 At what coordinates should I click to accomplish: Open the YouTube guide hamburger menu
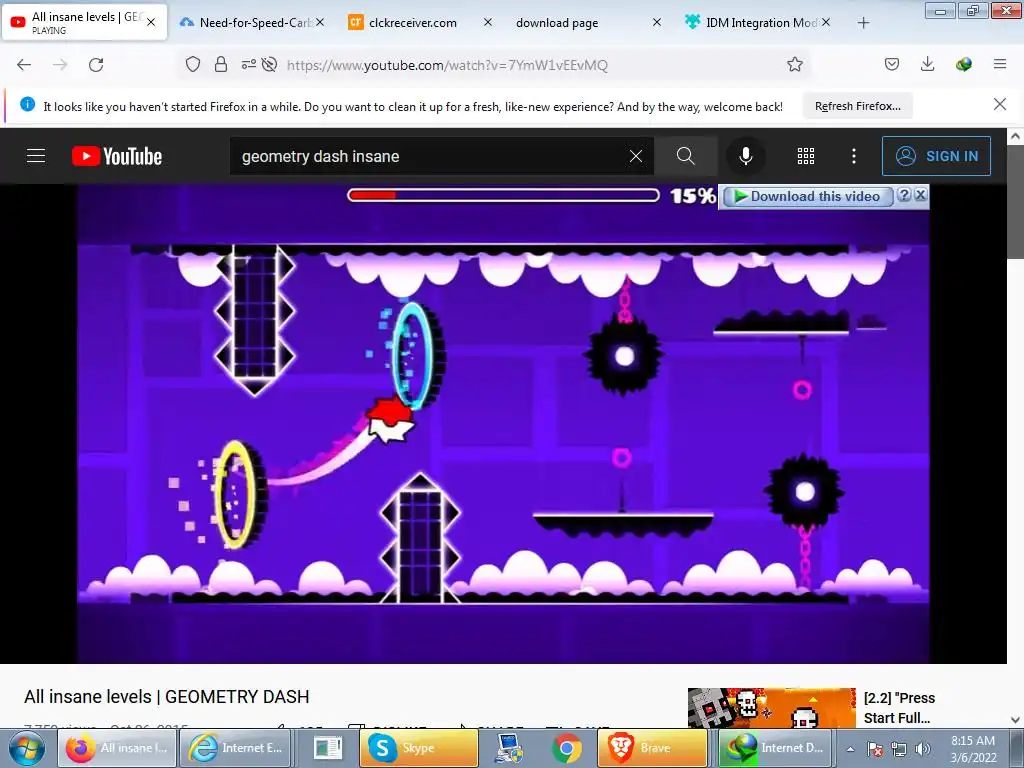pyautogui.click(x=36, y=156)
